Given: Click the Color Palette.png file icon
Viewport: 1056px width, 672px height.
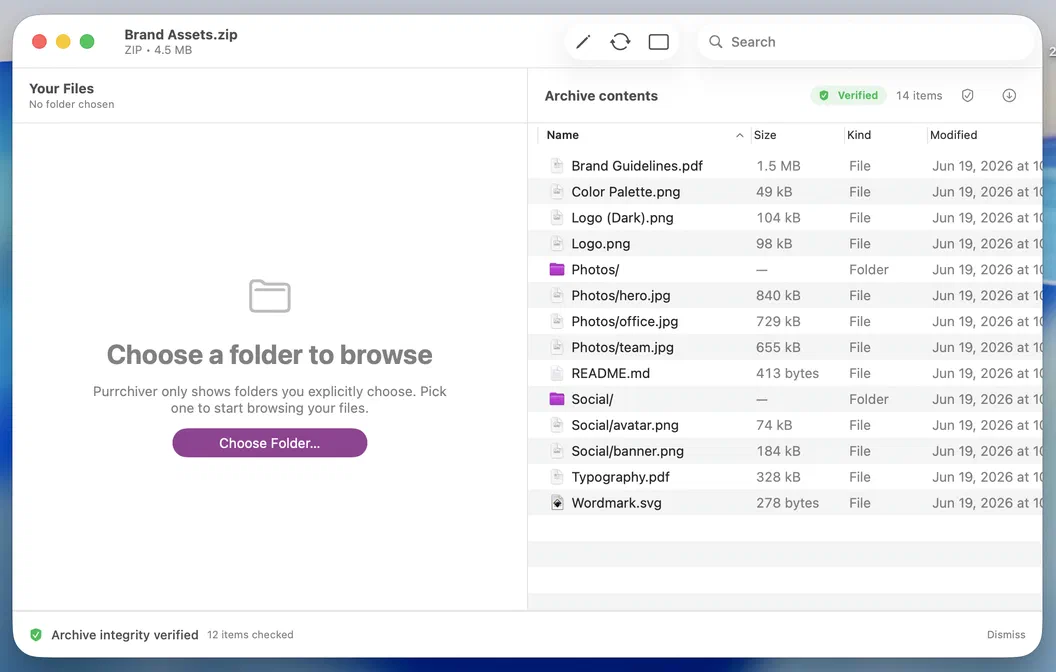Looking at the screenshot, I should point(557,192).
